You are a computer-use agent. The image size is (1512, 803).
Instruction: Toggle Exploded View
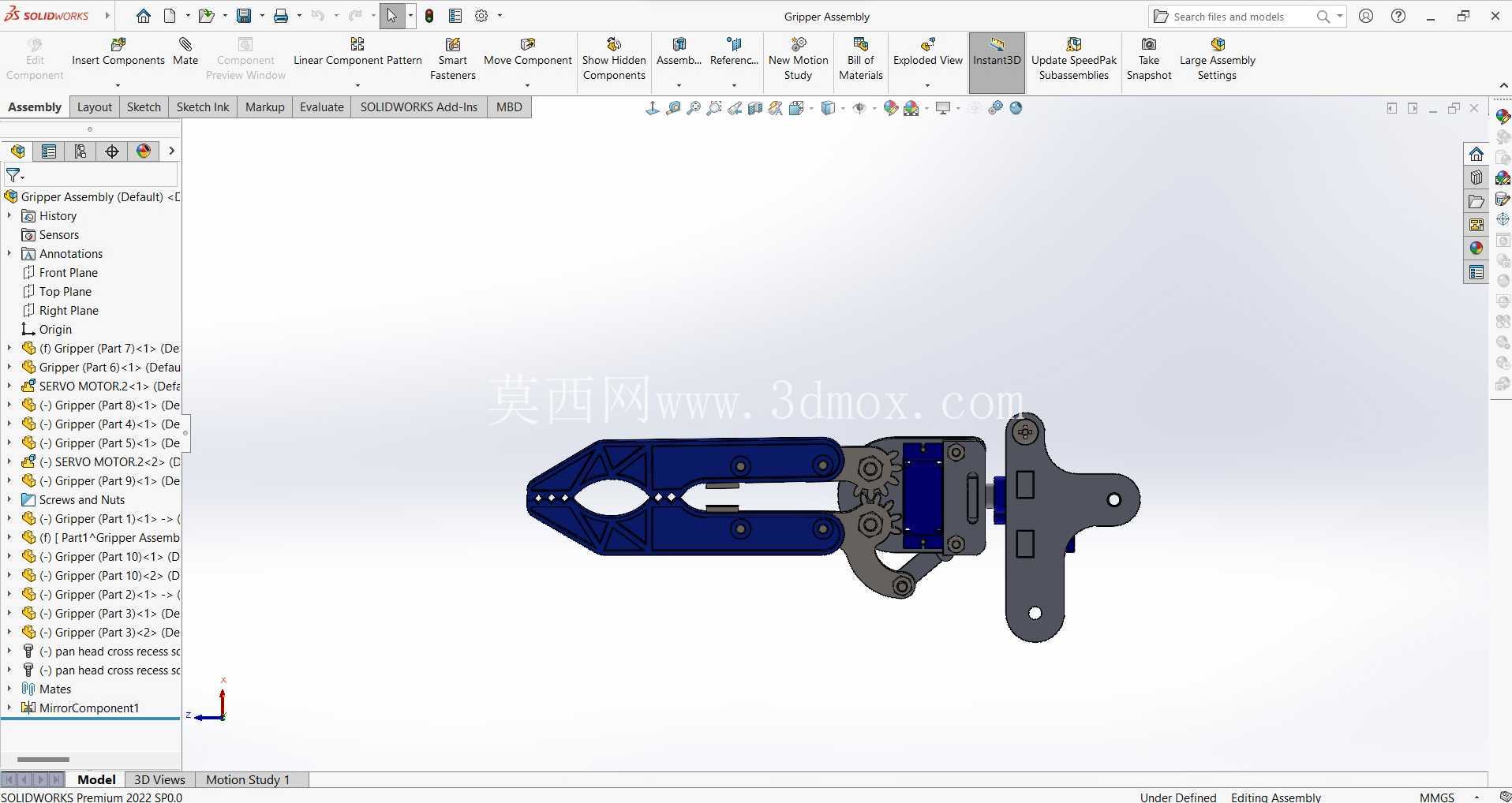point(927,52)
